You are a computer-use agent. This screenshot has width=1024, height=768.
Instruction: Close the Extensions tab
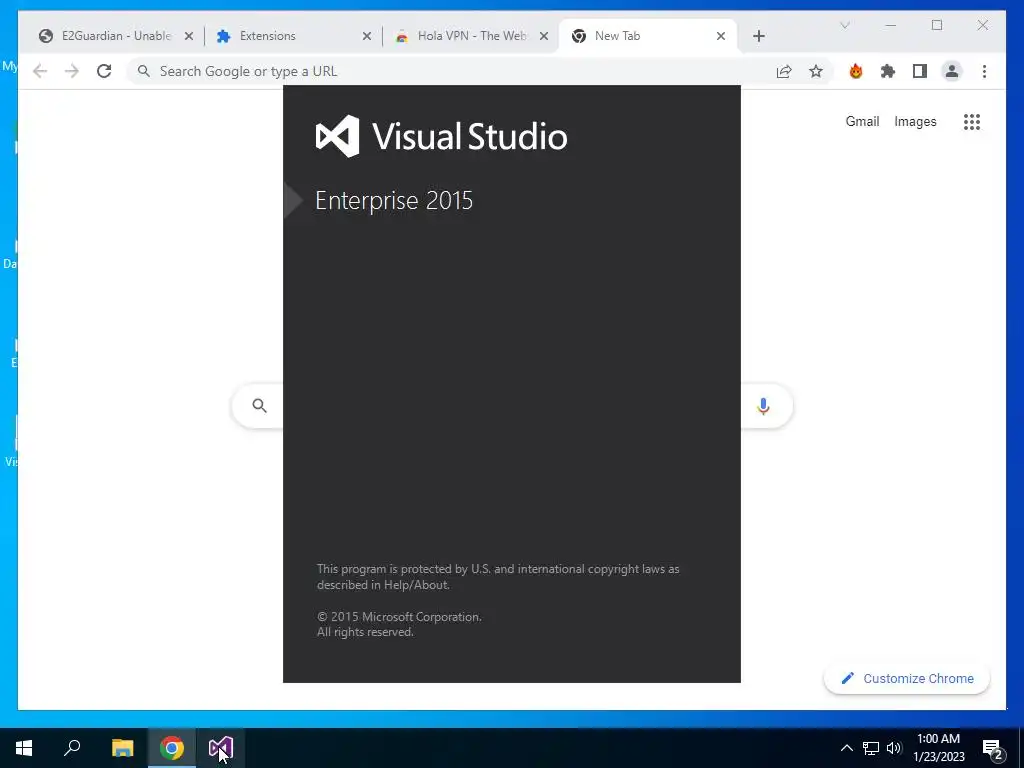(367, 36)
